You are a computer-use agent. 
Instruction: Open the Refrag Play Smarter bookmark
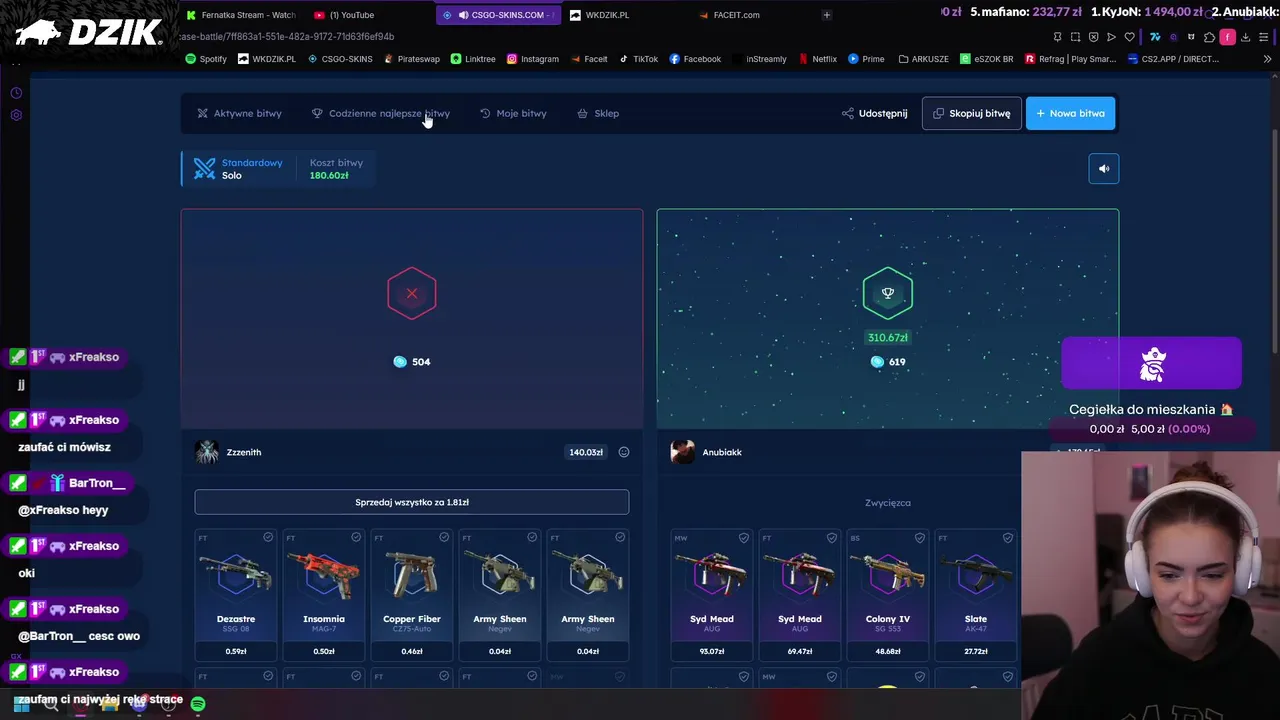click(1070, 59)
